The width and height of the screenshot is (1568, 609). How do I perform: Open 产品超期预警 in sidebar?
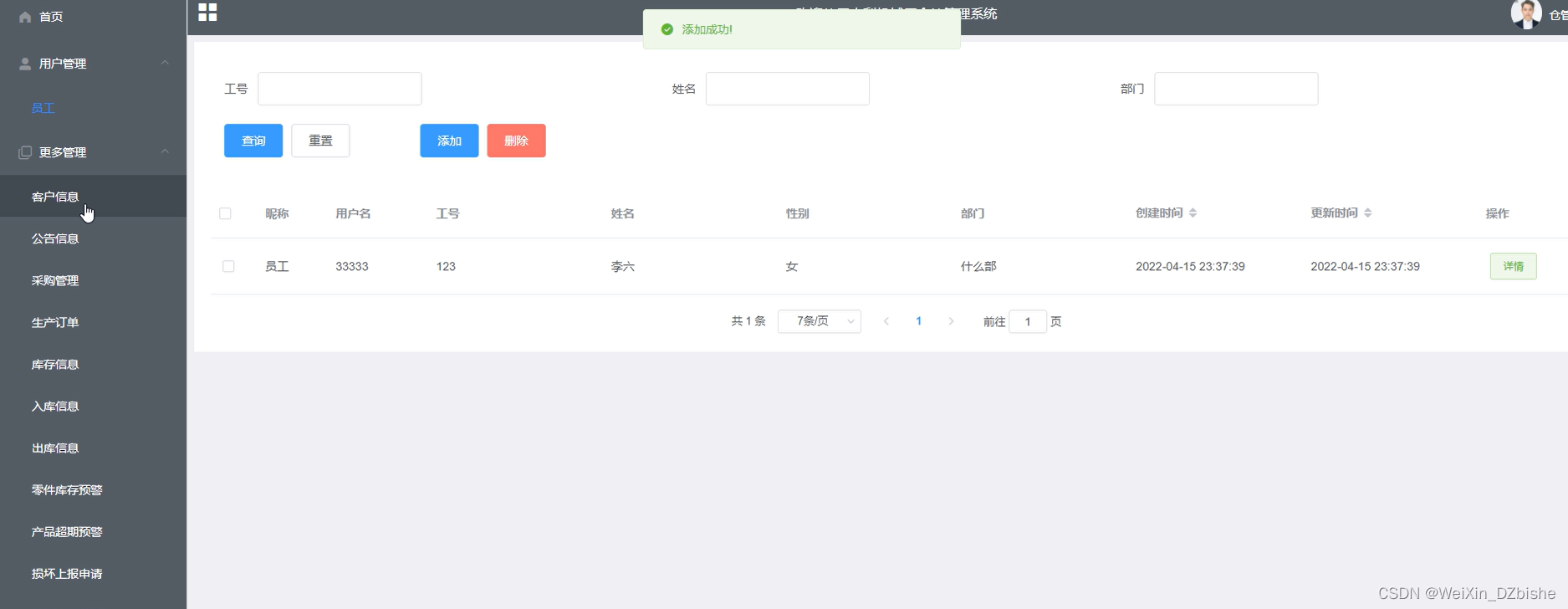coord(67,531)
